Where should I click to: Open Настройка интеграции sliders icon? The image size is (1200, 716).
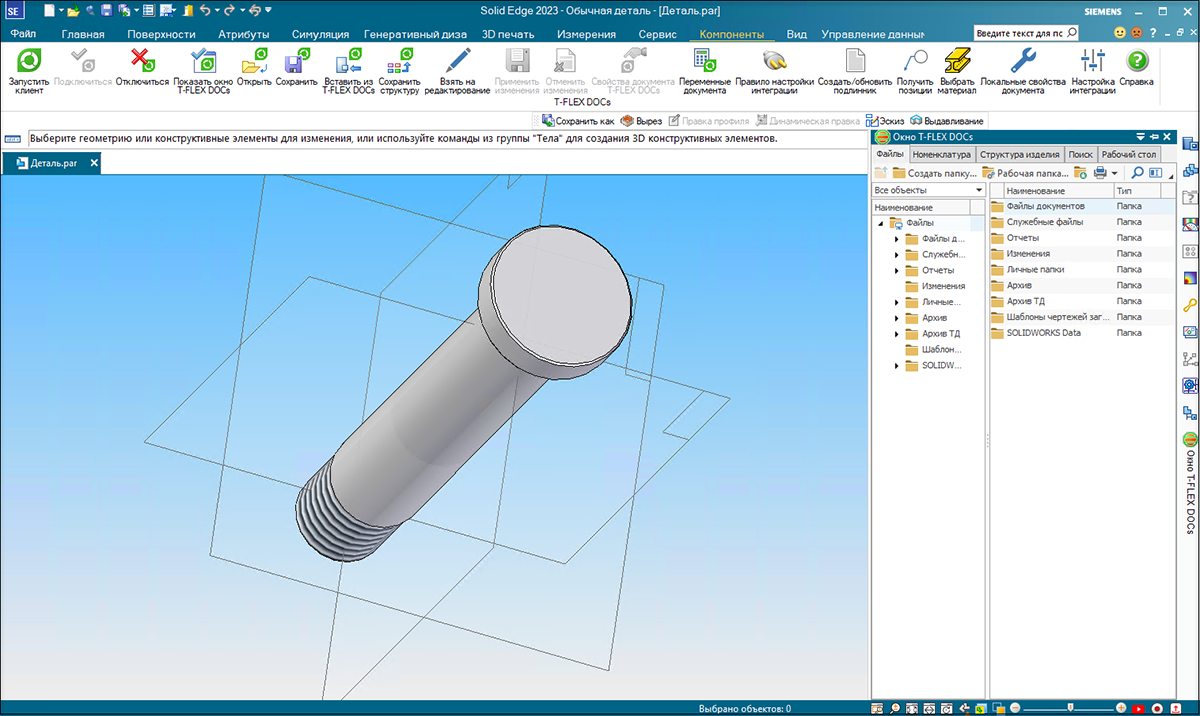point(1092,62)
